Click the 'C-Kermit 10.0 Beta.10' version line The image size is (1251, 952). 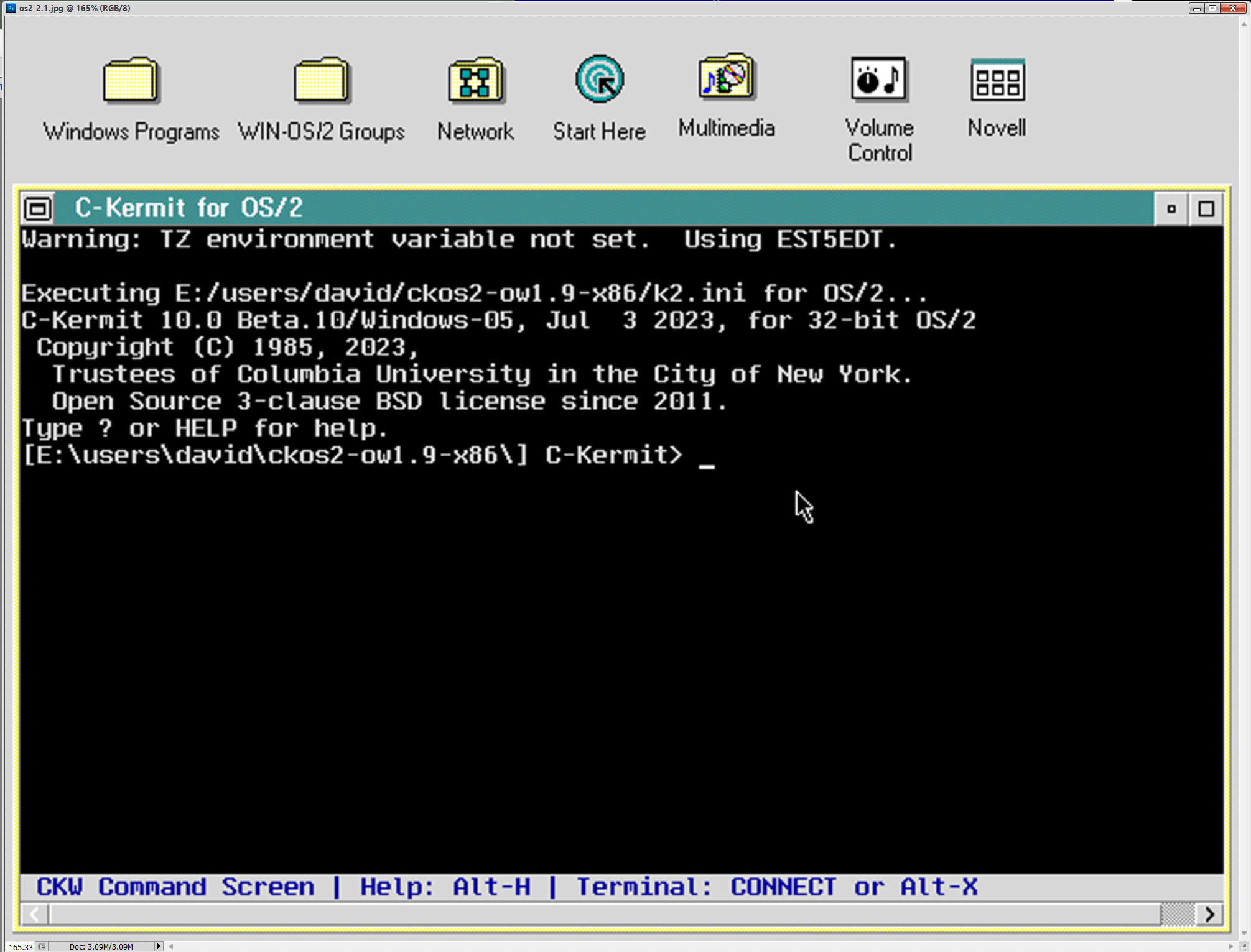click(x=498, y=320)
